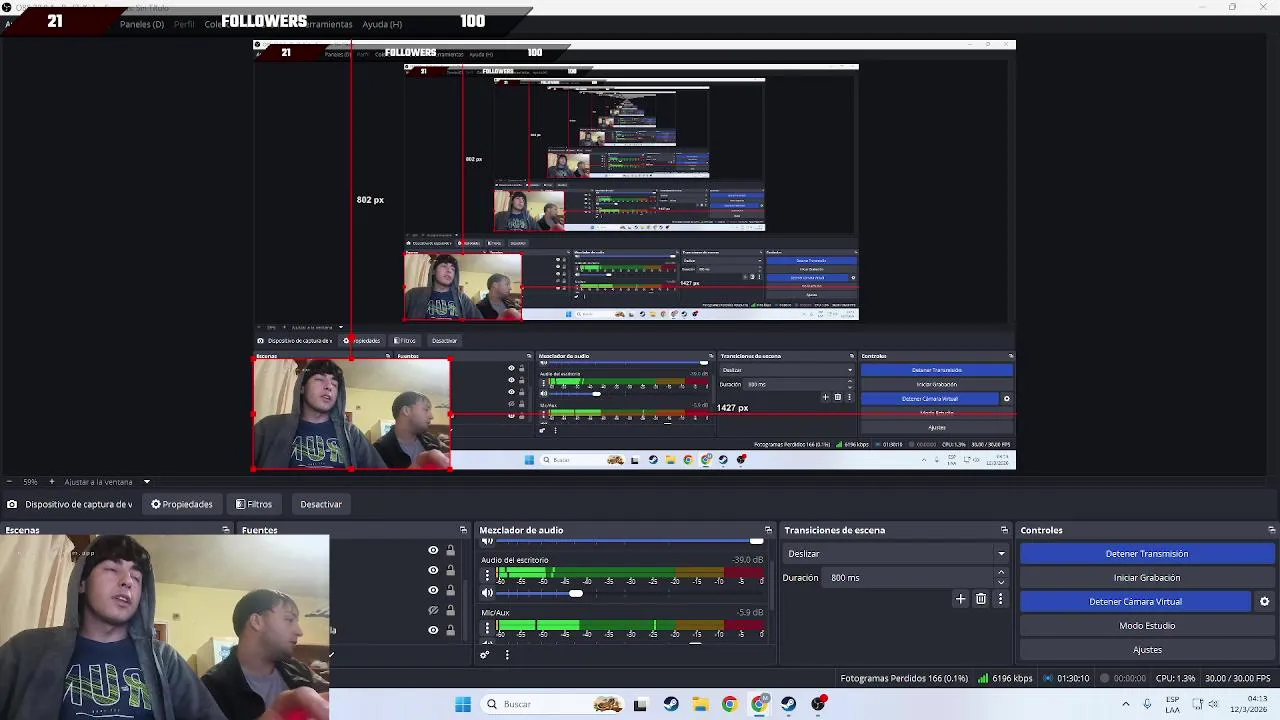The image size is (1280, 720).
Task: Open Deslizar transition combo box
Action: 894,553
